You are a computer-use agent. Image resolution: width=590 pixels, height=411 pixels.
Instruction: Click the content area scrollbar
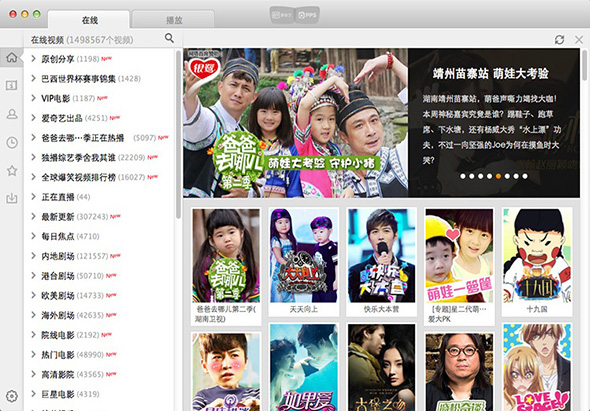click(584, 65)
